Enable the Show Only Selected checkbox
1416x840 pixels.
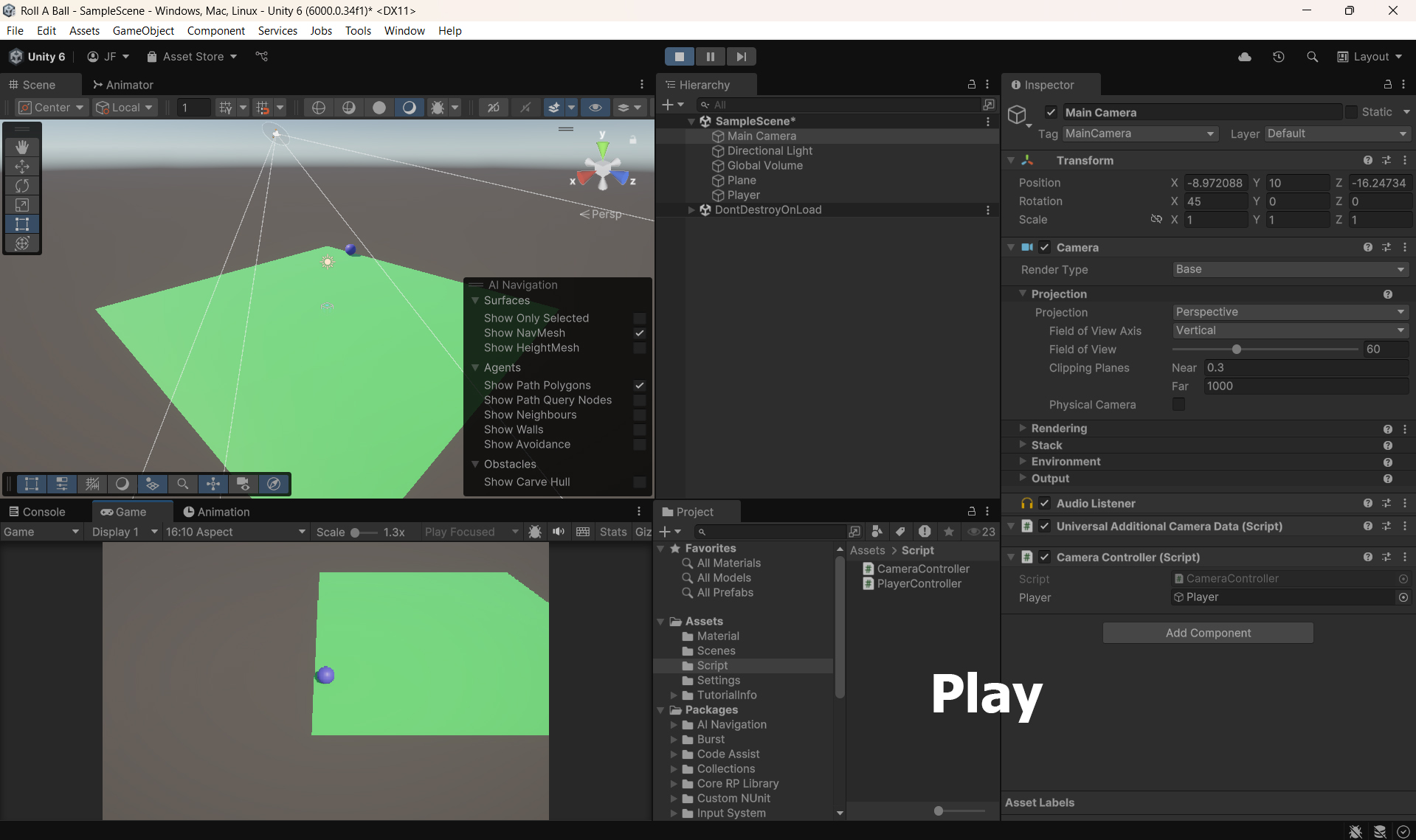tap(640, 319)
